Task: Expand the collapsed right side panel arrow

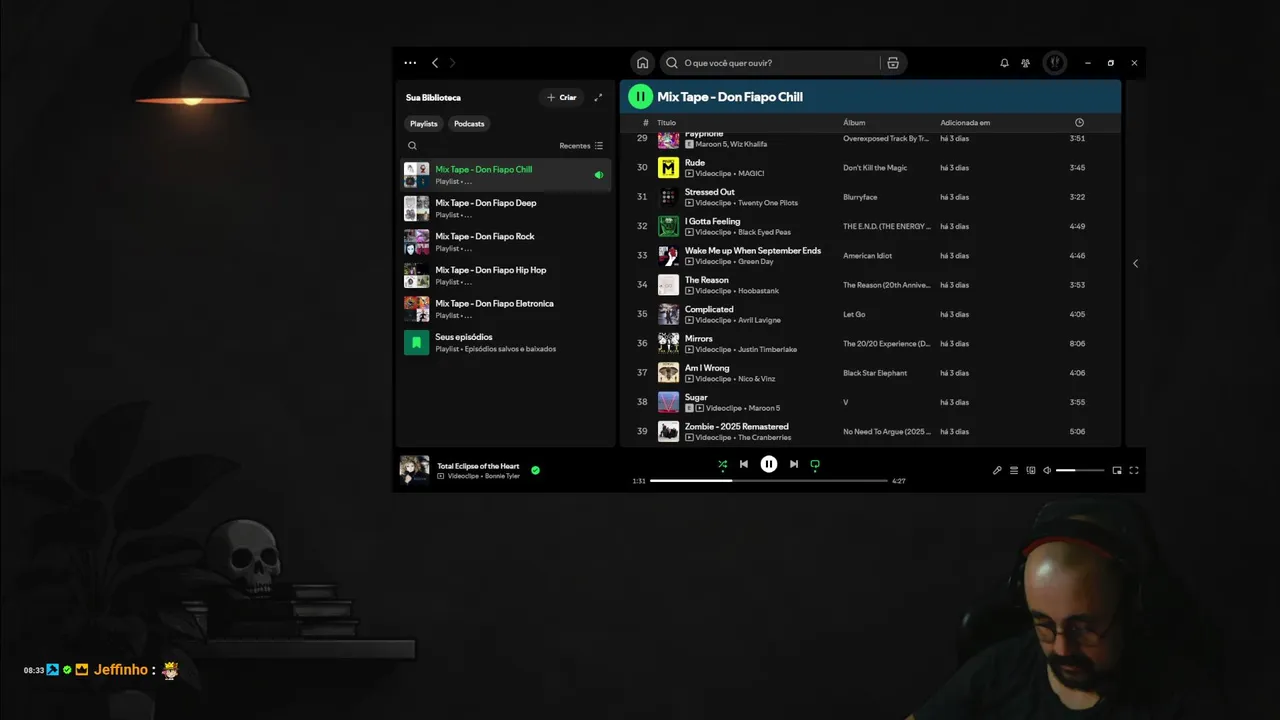Action: tap(1135, 264)
